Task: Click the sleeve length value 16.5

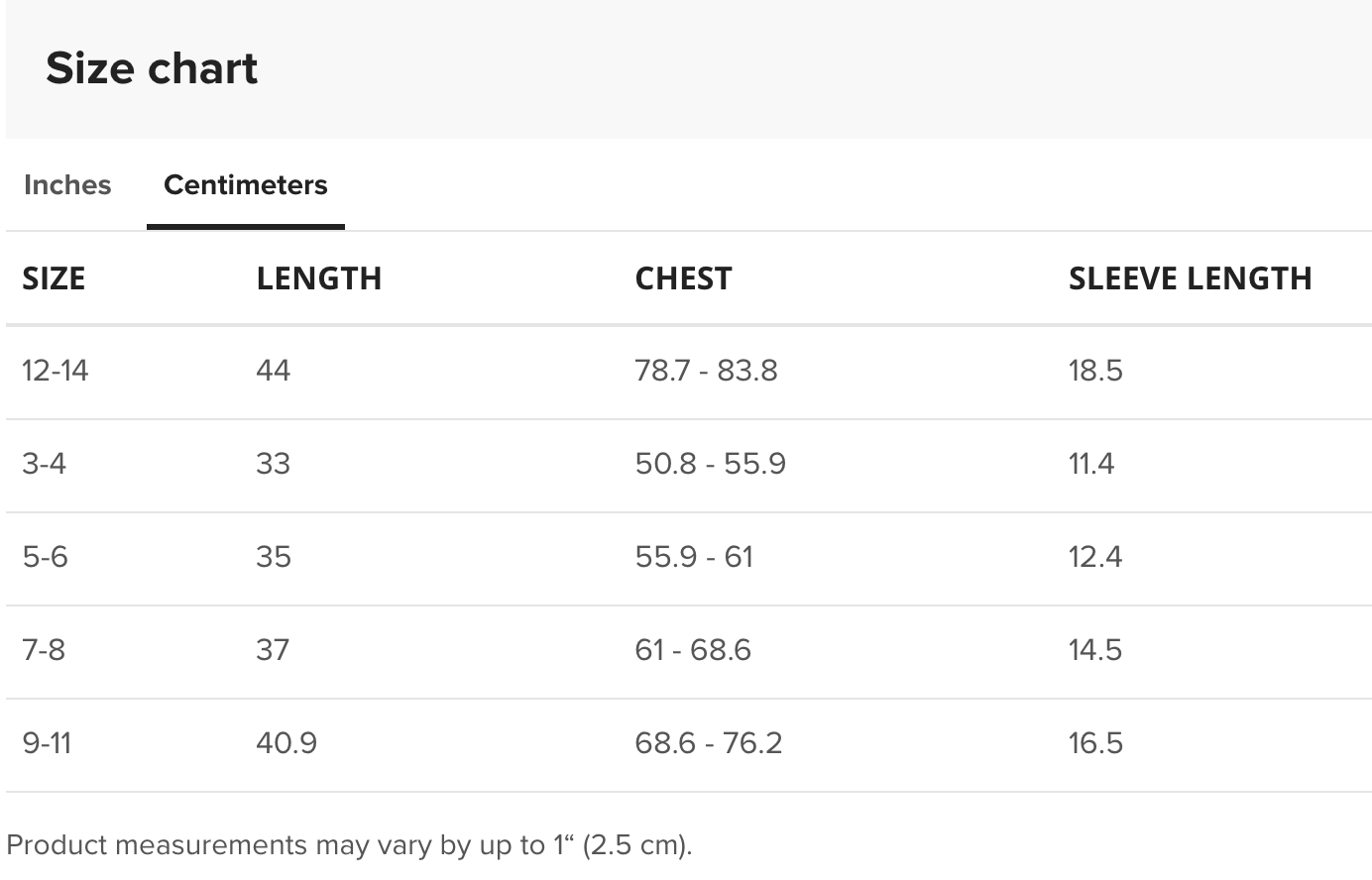Action: pyautogui.click(x=1095, y=743)
